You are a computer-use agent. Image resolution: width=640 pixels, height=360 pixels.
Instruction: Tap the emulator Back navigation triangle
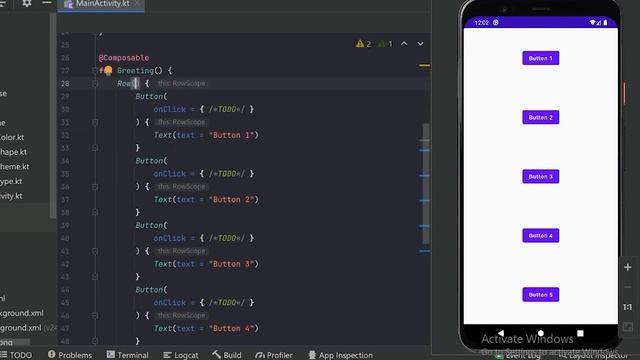coord(501,333)
